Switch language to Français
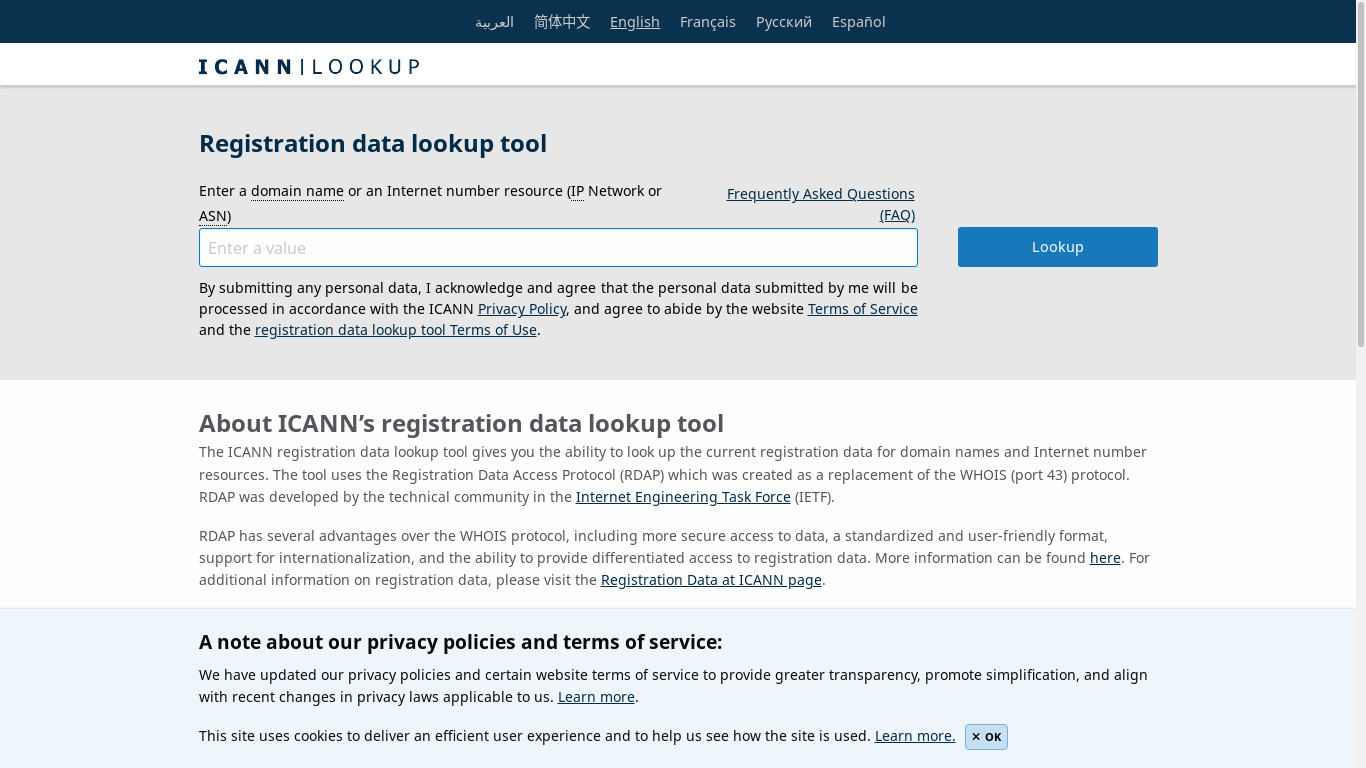Screen dimensions: 1366x768 (708, 22)
